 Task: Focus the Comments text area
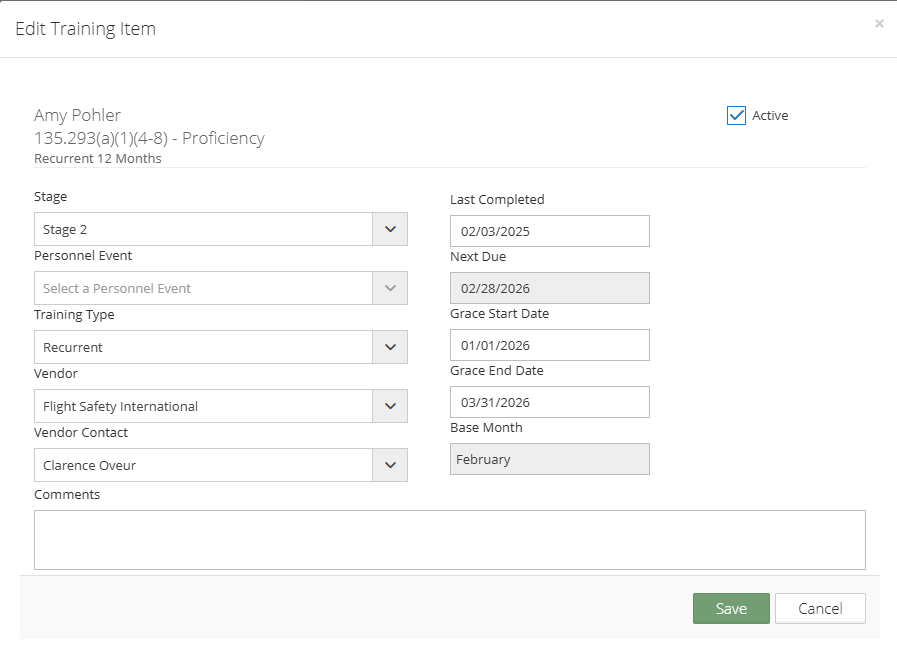point(450,540)
